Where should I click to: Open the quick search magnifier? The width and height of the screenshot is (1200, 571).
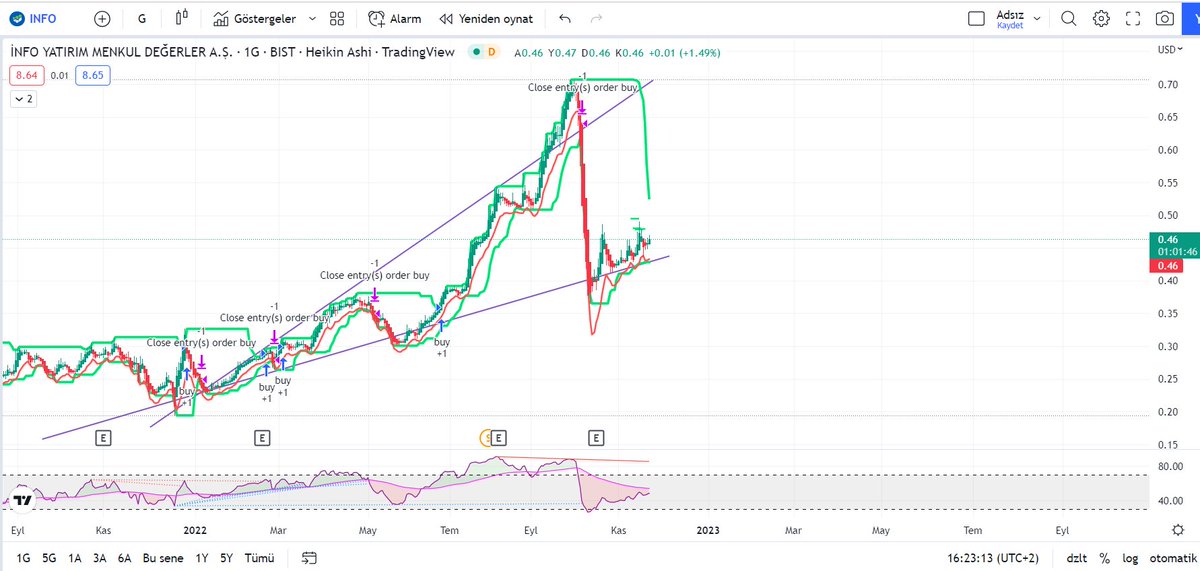(x=1069, y=18)
